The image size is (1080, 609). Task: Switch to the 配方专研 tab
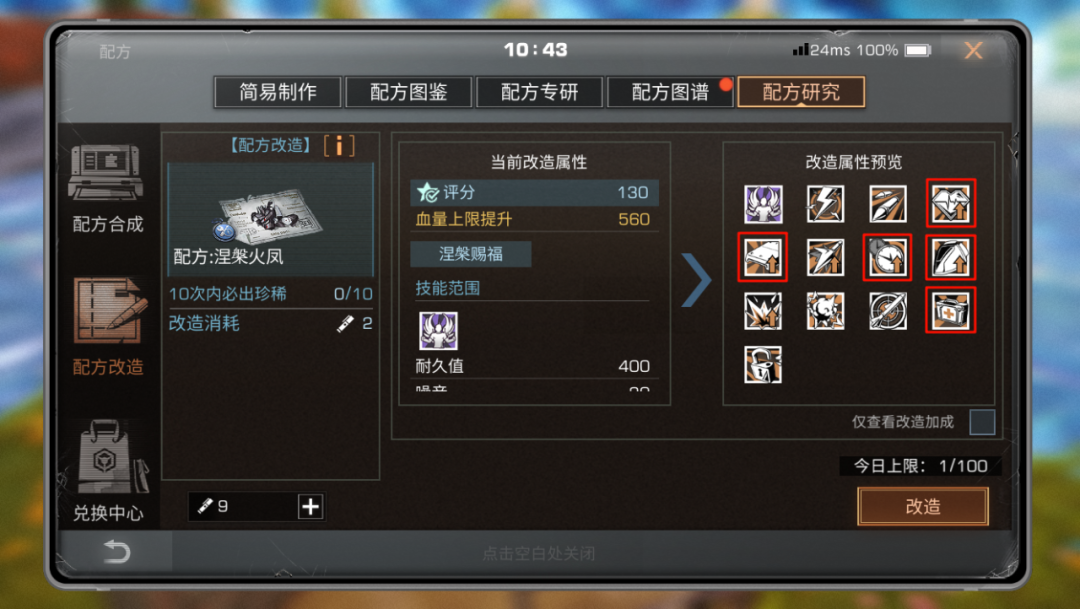coord(539,92)
